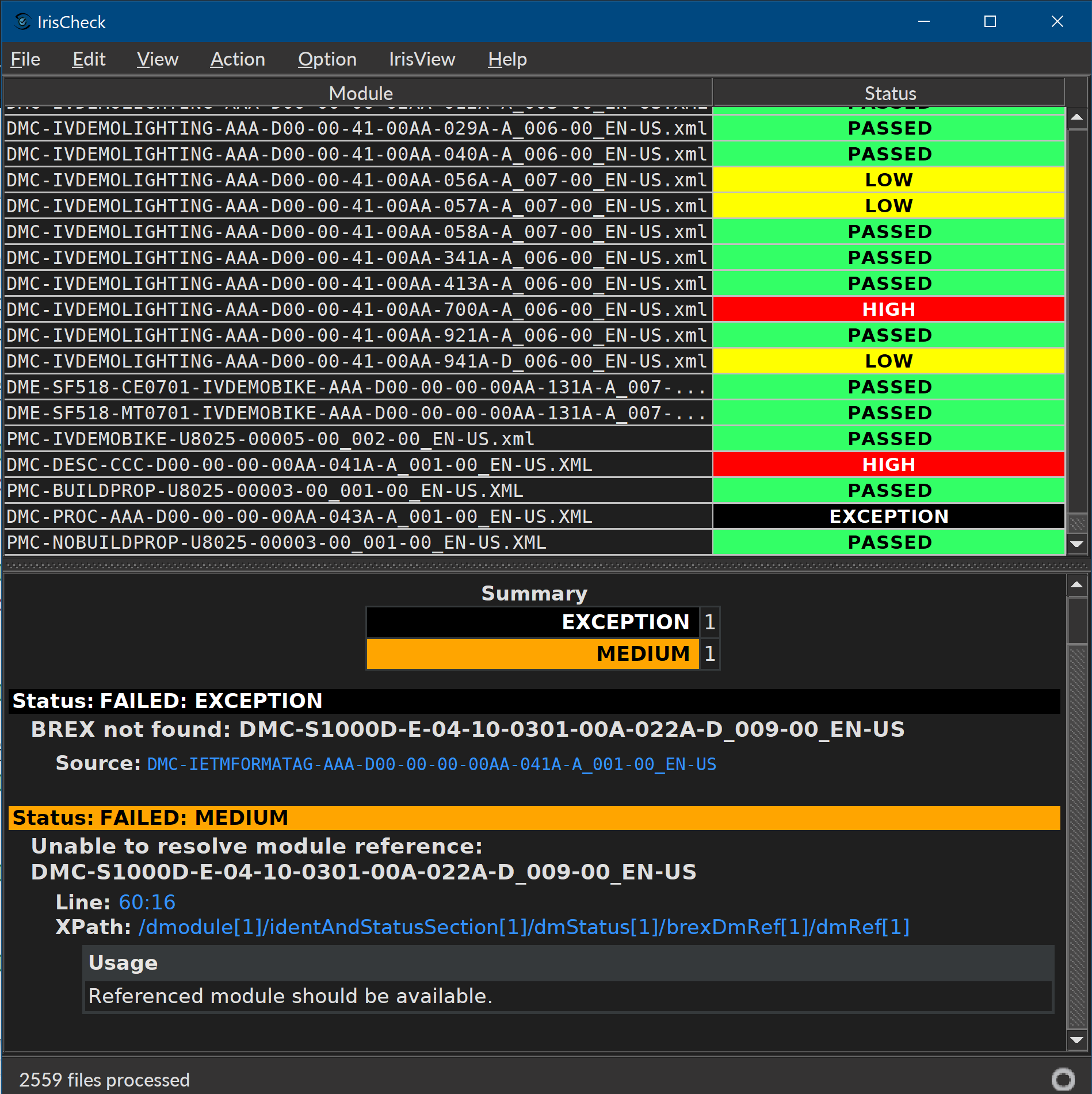1092x1094 pixels.
Task: Open the IrisView menu
Action: (422, 59)
